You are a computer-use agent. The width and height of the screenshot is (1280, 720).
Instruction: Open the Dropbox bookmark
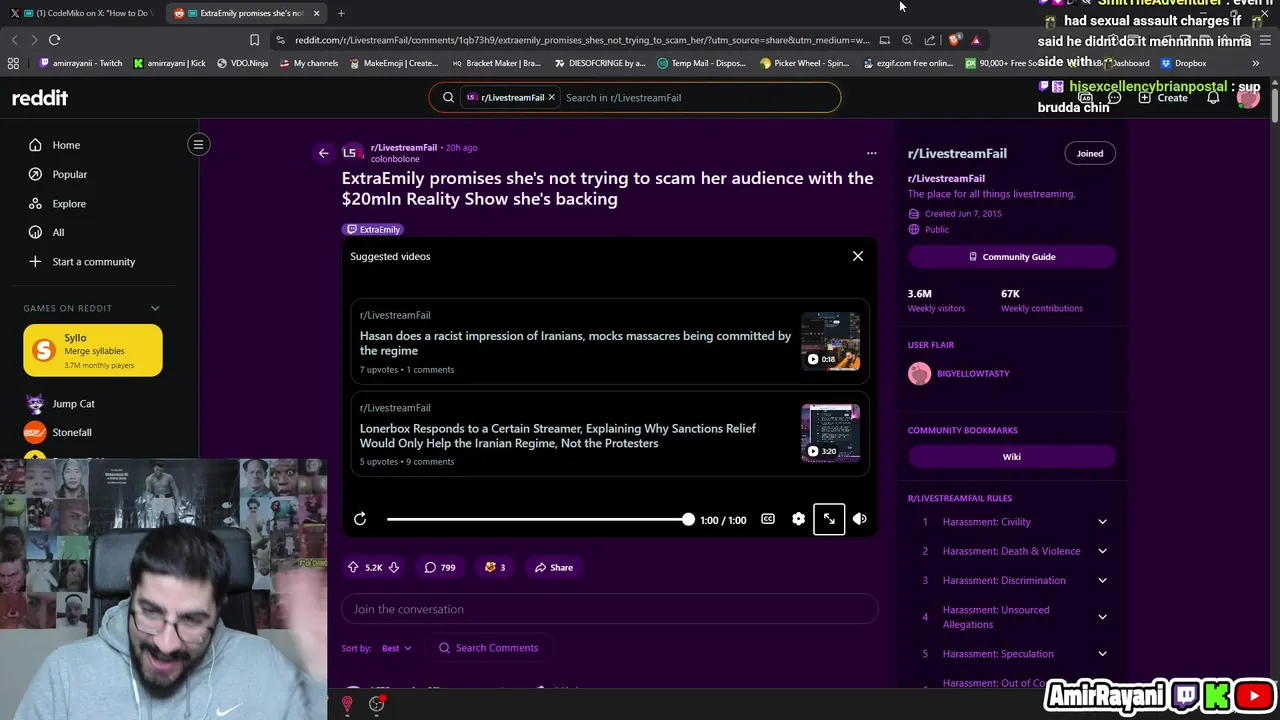[1183, 63]
